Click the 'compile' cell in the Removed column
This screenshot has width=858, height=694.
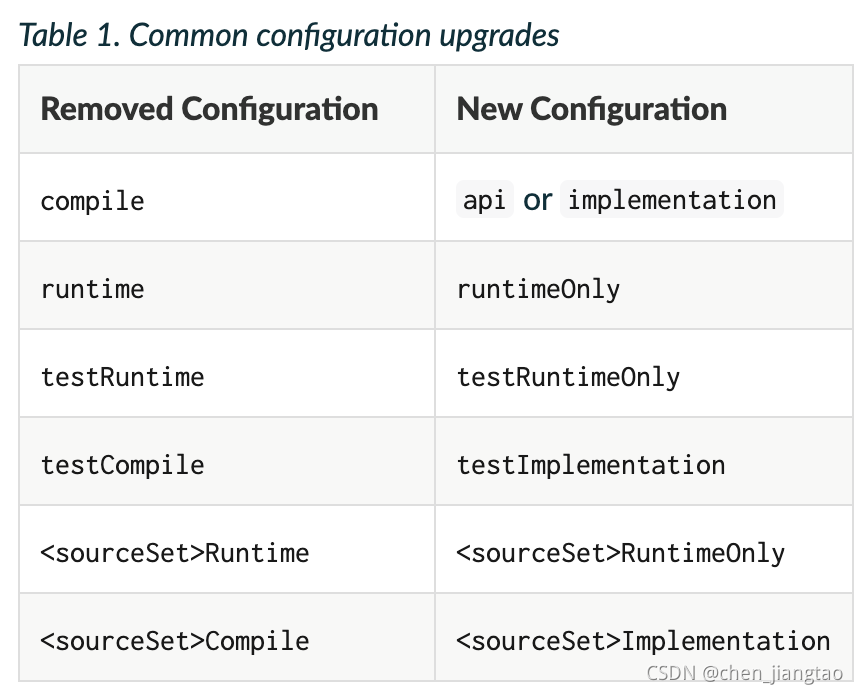tap(92, 201)
